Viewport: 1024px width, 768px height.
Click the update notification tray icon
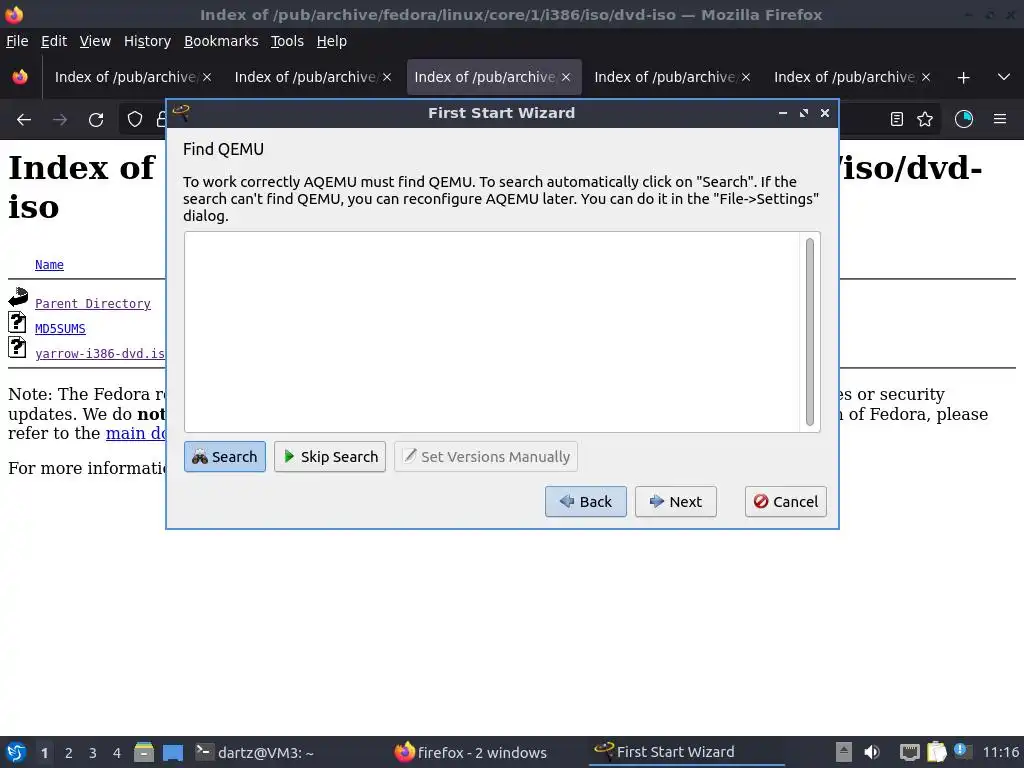point(963,751)
